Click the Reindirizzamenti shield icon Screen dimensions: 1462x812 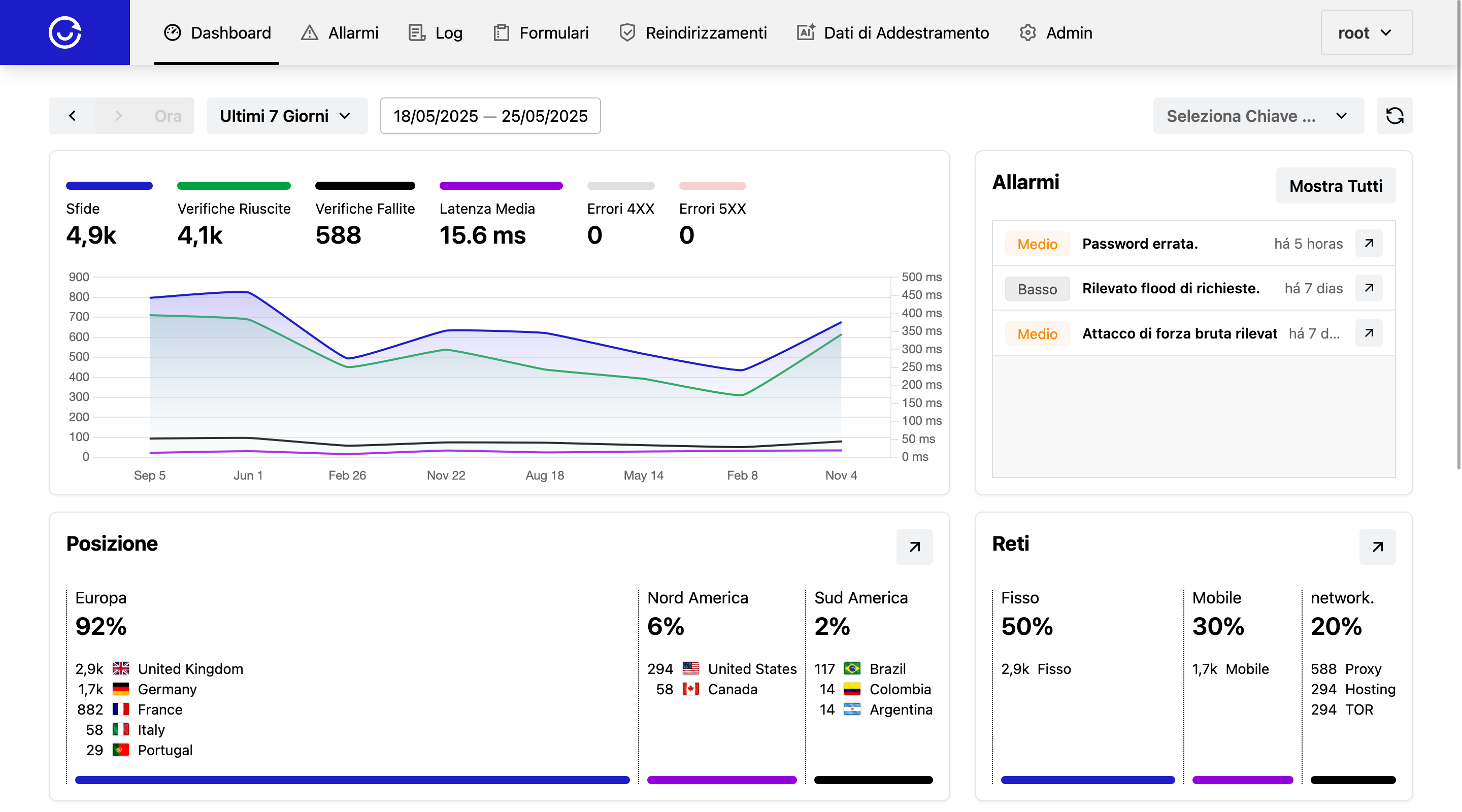(627, 33)
